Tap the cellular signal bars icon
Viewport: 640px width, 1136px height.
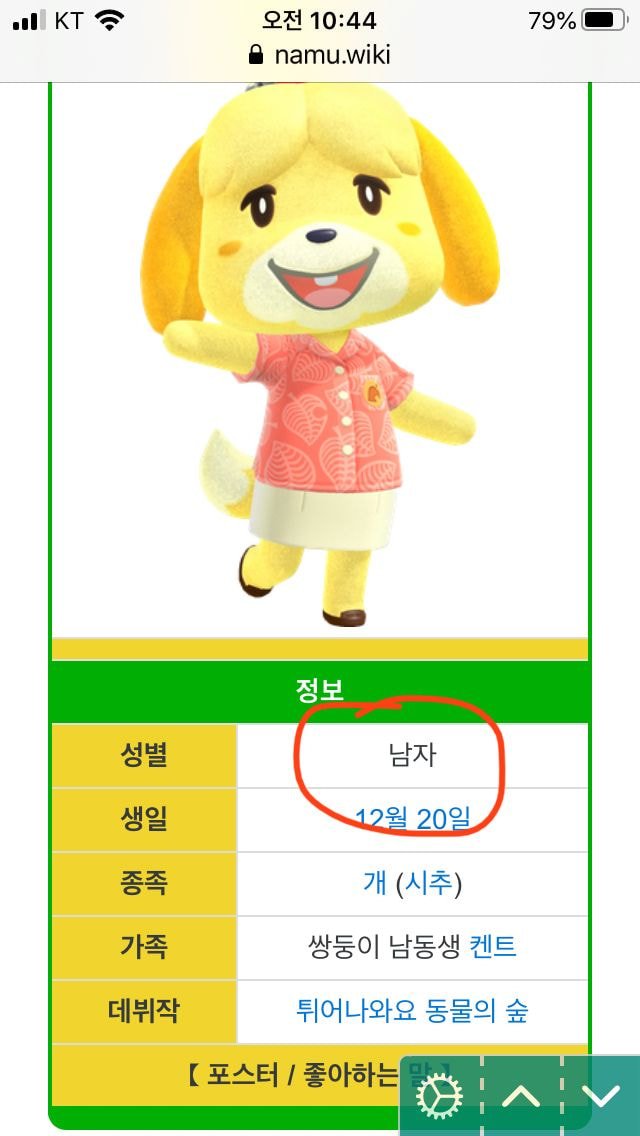29,22
